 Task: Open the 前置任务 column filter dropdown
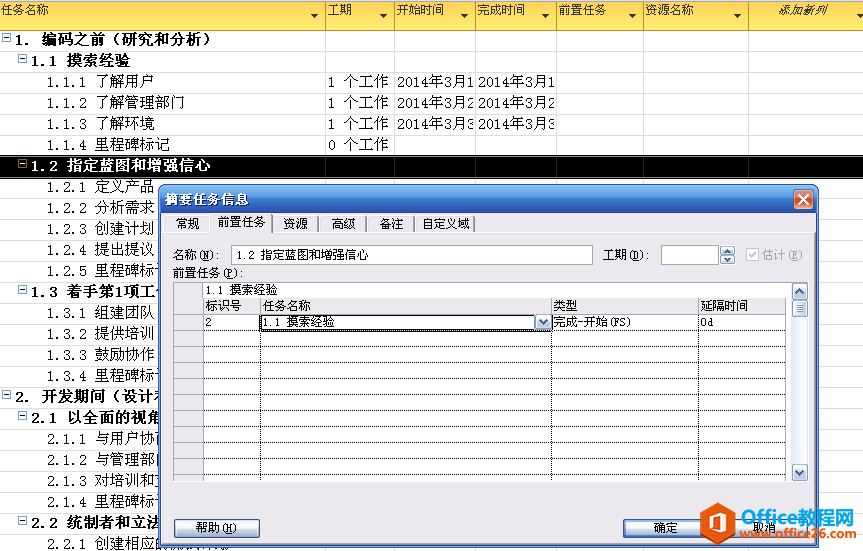632,15
